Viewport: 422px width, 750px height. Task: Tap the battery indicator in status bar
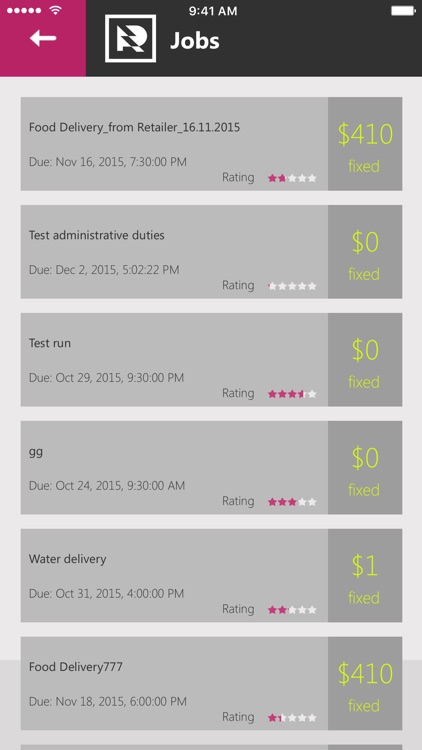point(403,11)
